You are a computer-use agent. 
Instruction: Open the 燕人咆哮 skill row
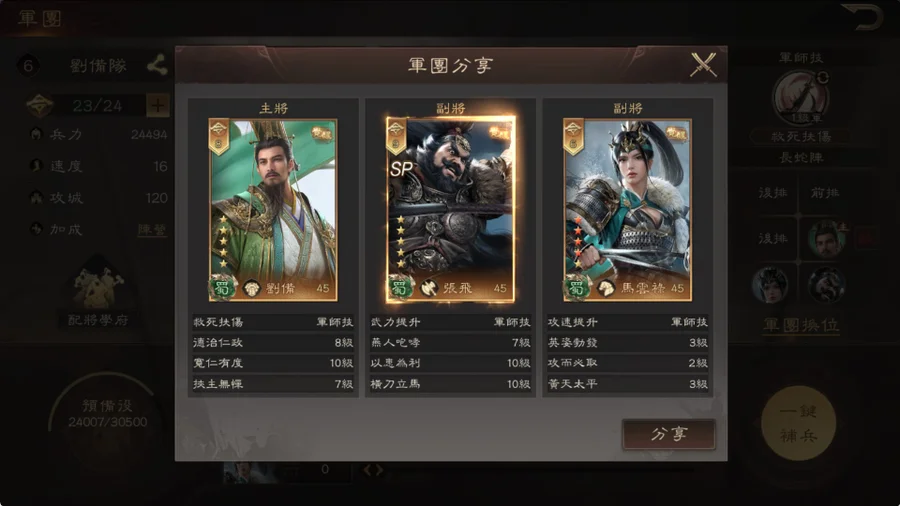[451, 343]
